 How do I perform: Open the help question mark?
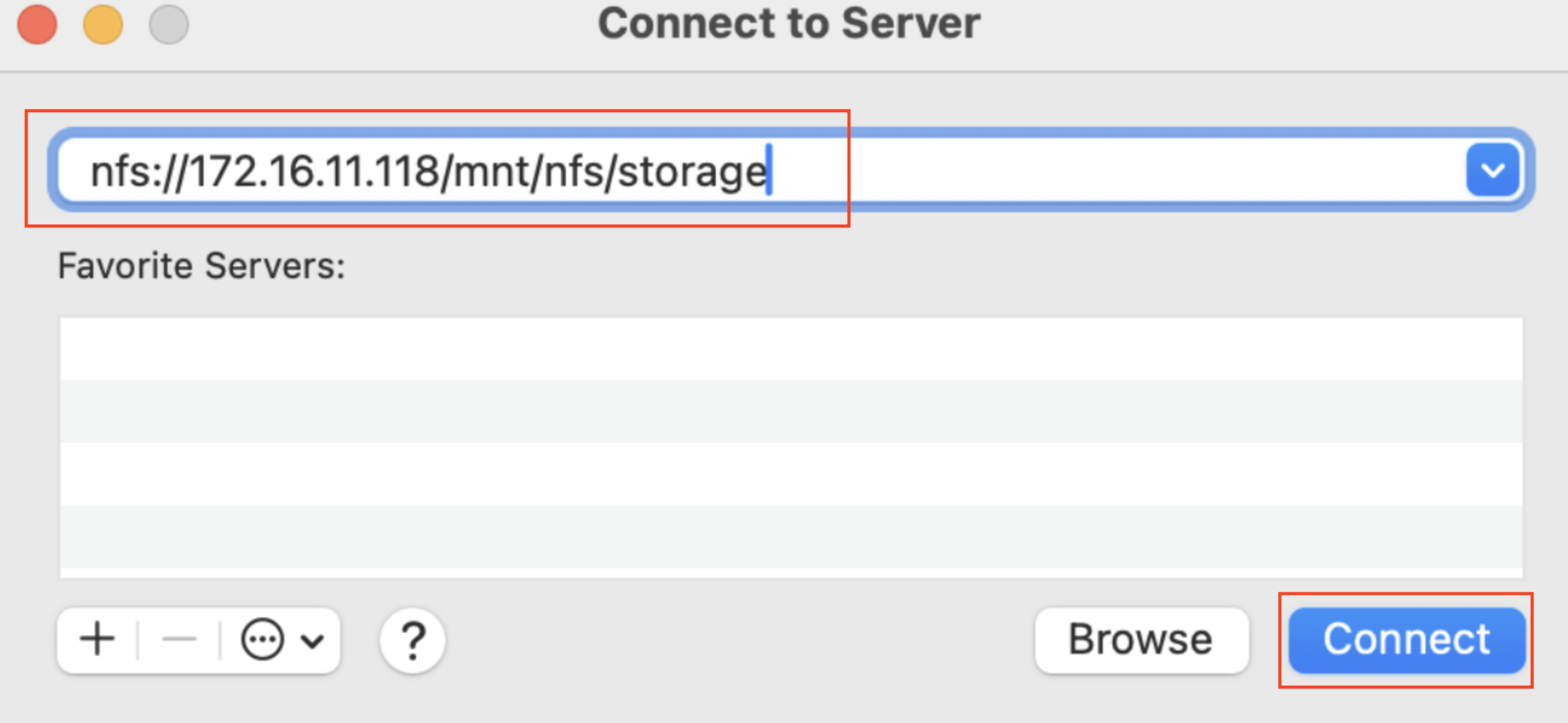pyautogui.click(x=412, y=640)
